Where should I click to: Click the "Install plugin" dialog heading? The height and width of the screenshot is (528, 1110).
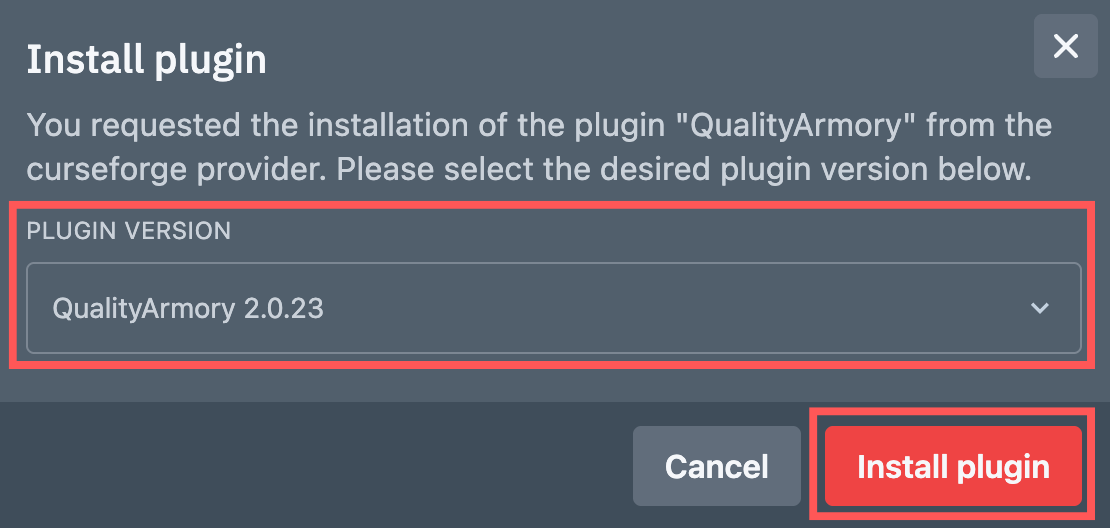(146, 60)
